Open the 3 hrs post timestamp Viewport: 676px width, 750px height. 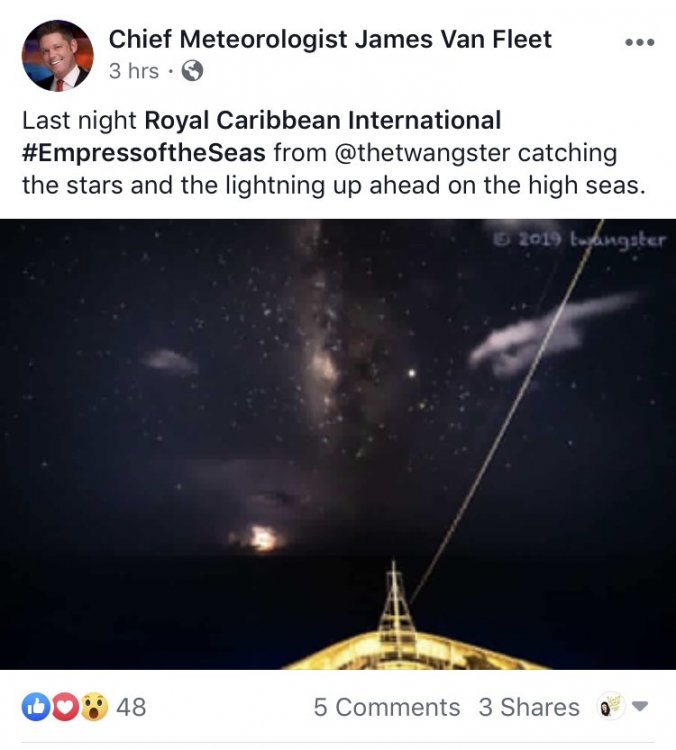click(x=133, y=71)
